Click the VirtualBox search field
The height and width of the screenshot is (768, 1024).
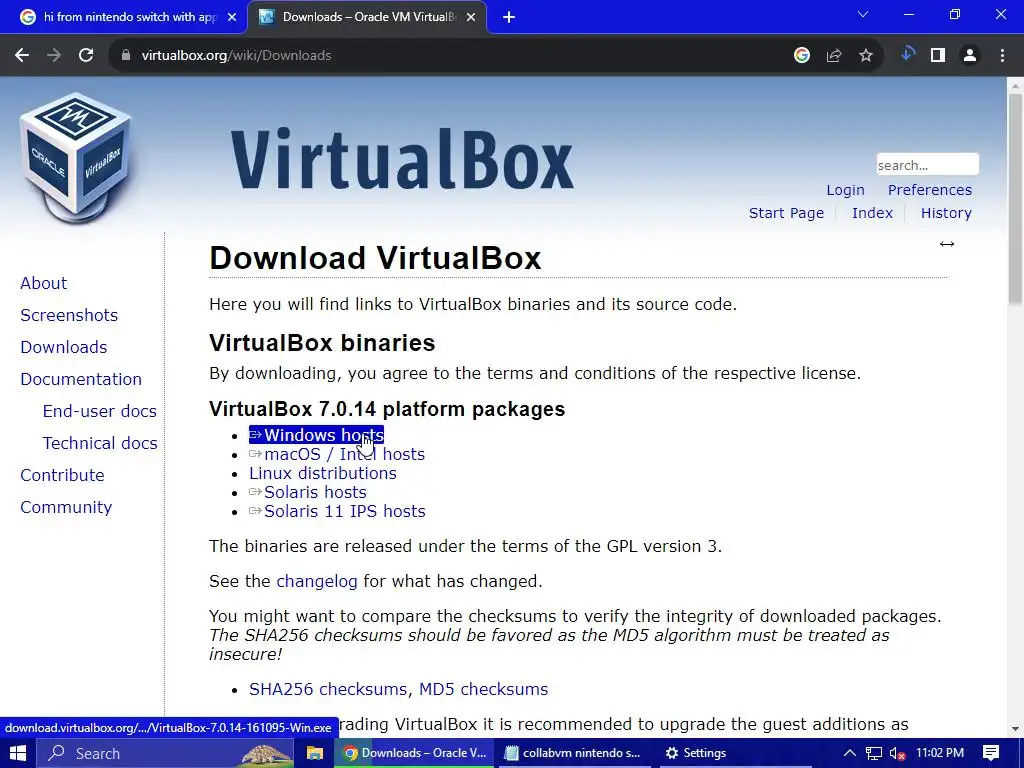(927, 165)
